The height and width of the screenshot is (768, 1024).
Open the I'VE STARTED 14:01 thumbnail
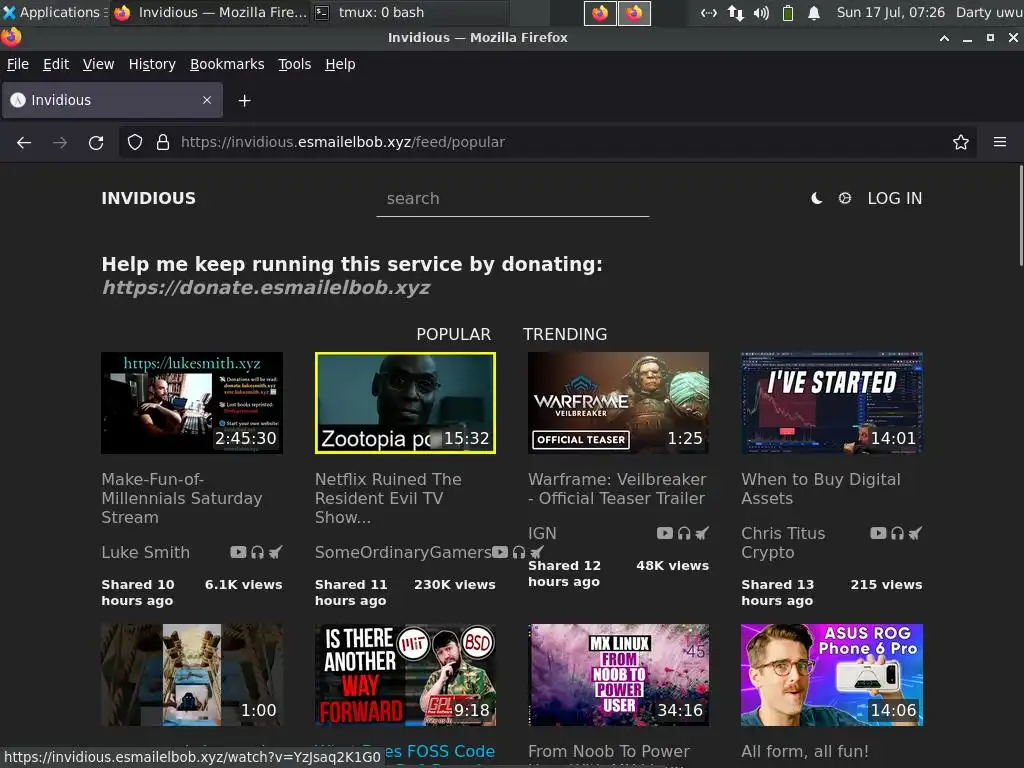pos(832,403)
